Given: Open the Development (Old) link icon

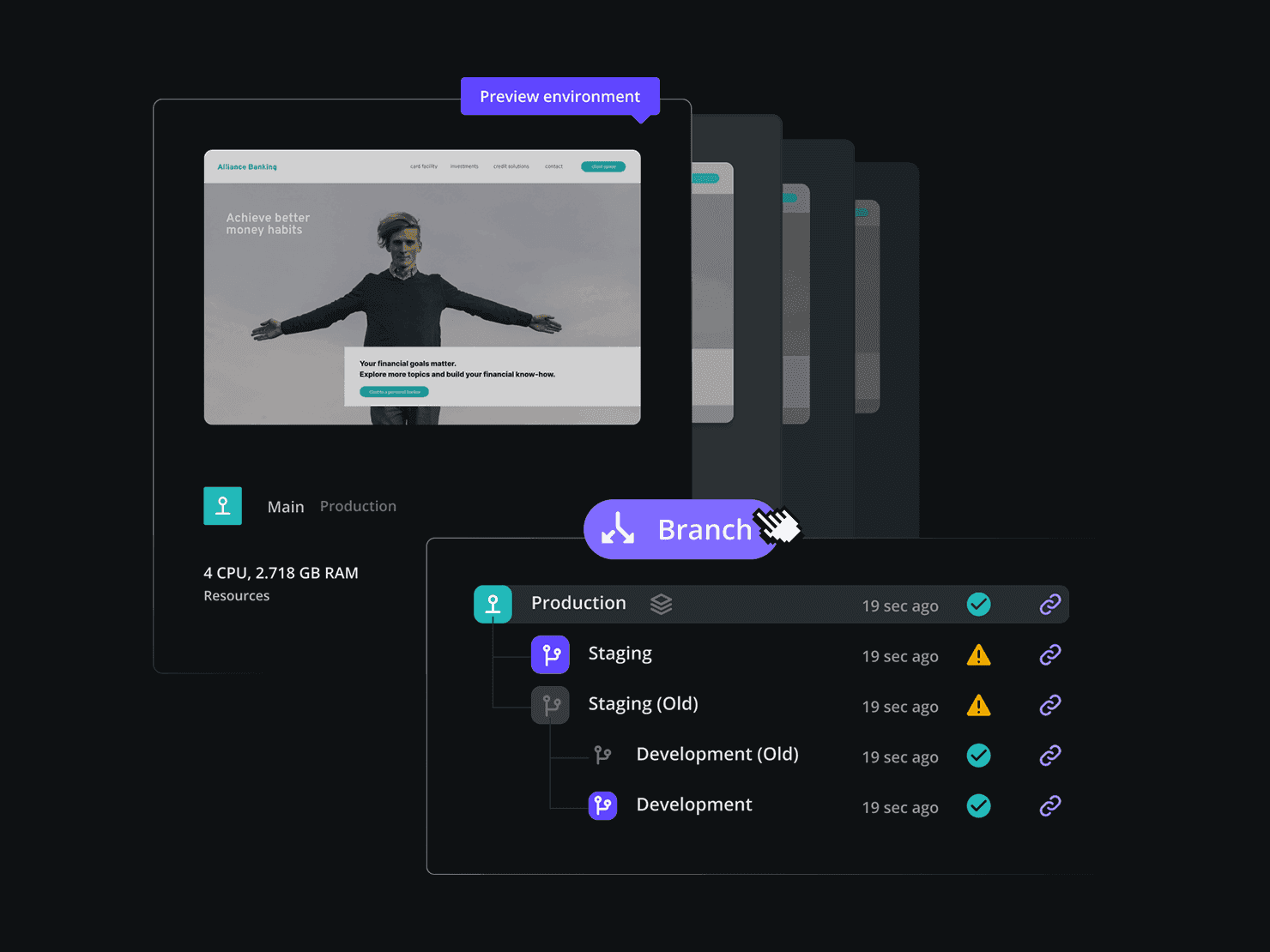Looking at the screenshot, I should pyautogui.click(x=1050, y=756).
